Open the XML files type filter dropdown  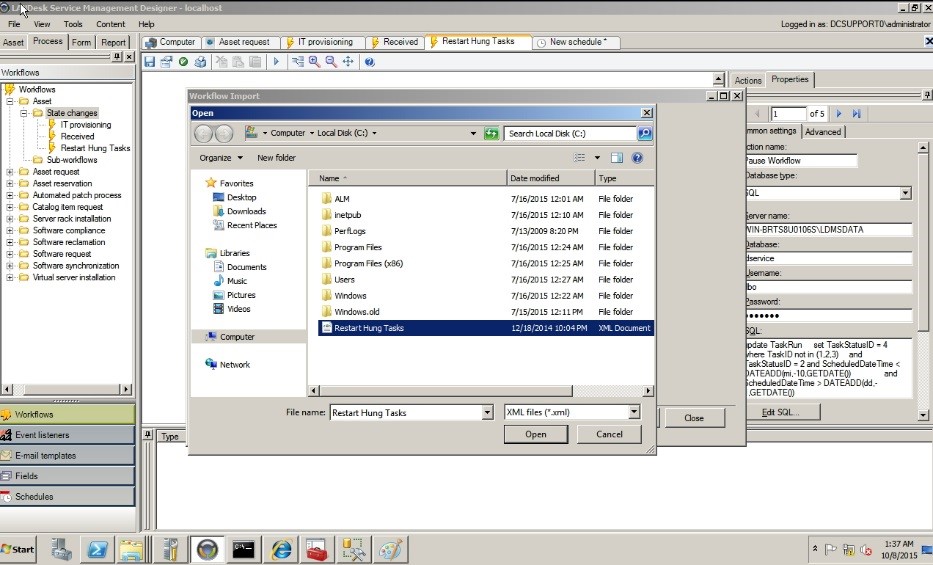pos(634,412)
